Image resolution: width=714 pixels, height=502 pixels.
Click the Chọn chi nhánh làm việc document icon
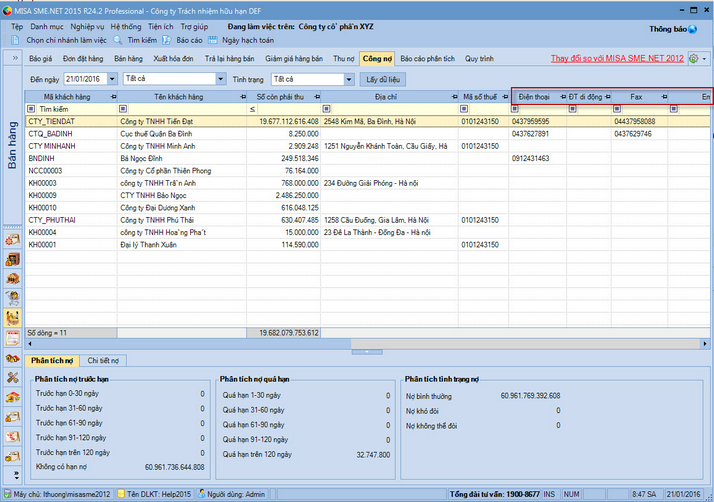[15, 40]
